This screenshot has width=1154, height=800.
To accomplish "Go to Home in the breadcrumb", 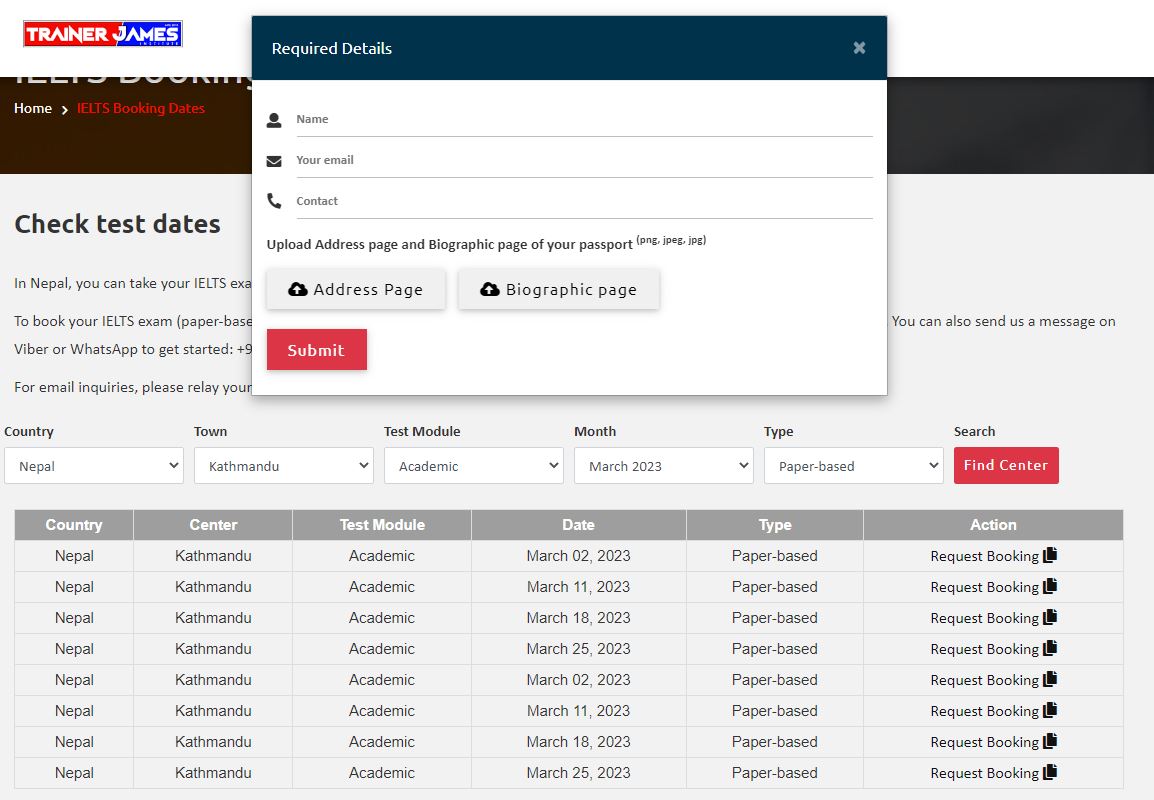I will 33,108.
